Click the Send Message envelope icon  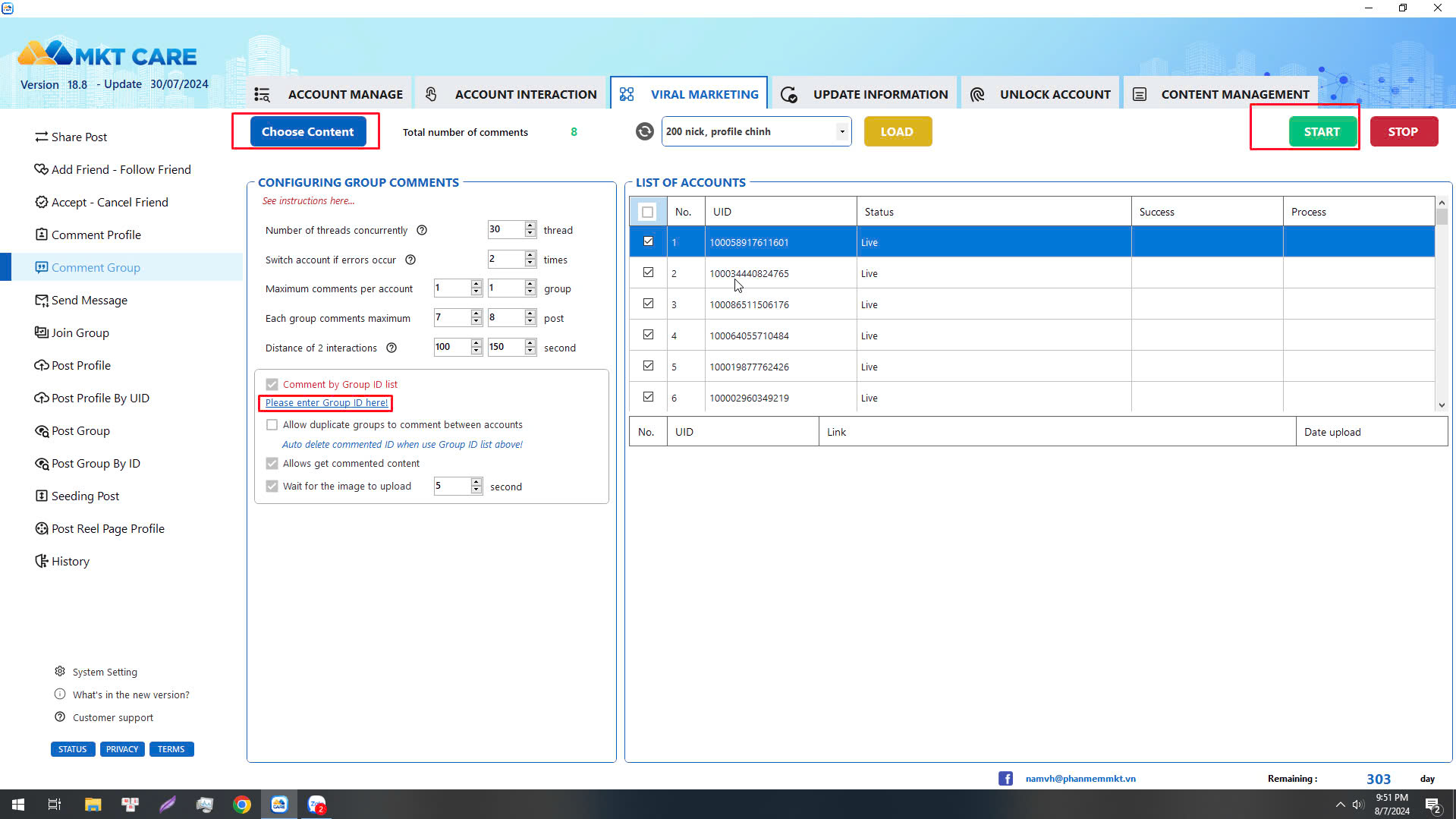41,300
